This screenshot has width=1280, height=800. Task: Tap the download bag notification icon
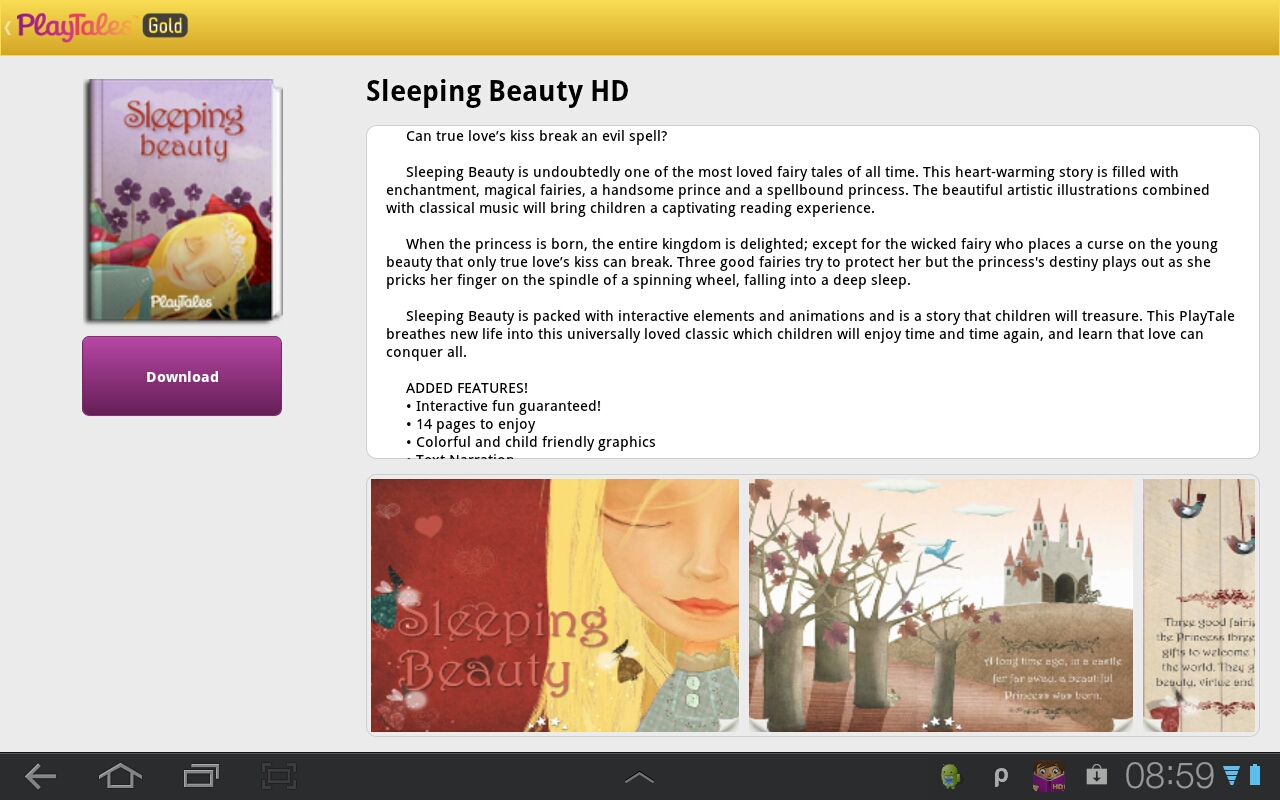click(1097, 775)
